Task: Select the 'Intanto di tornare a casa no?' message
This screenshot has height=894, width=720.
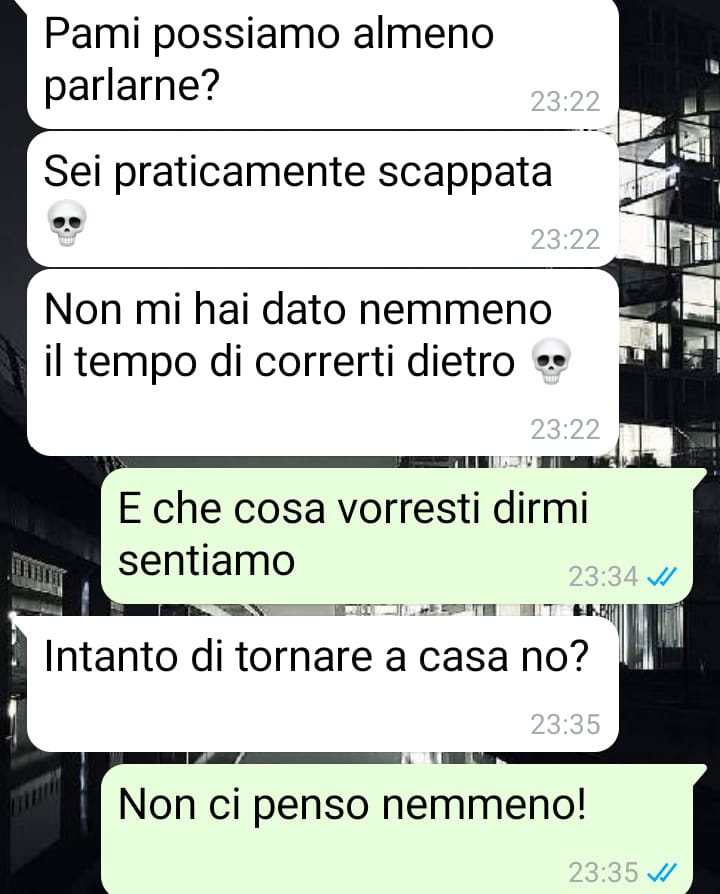Action: [x=323, y=684]
